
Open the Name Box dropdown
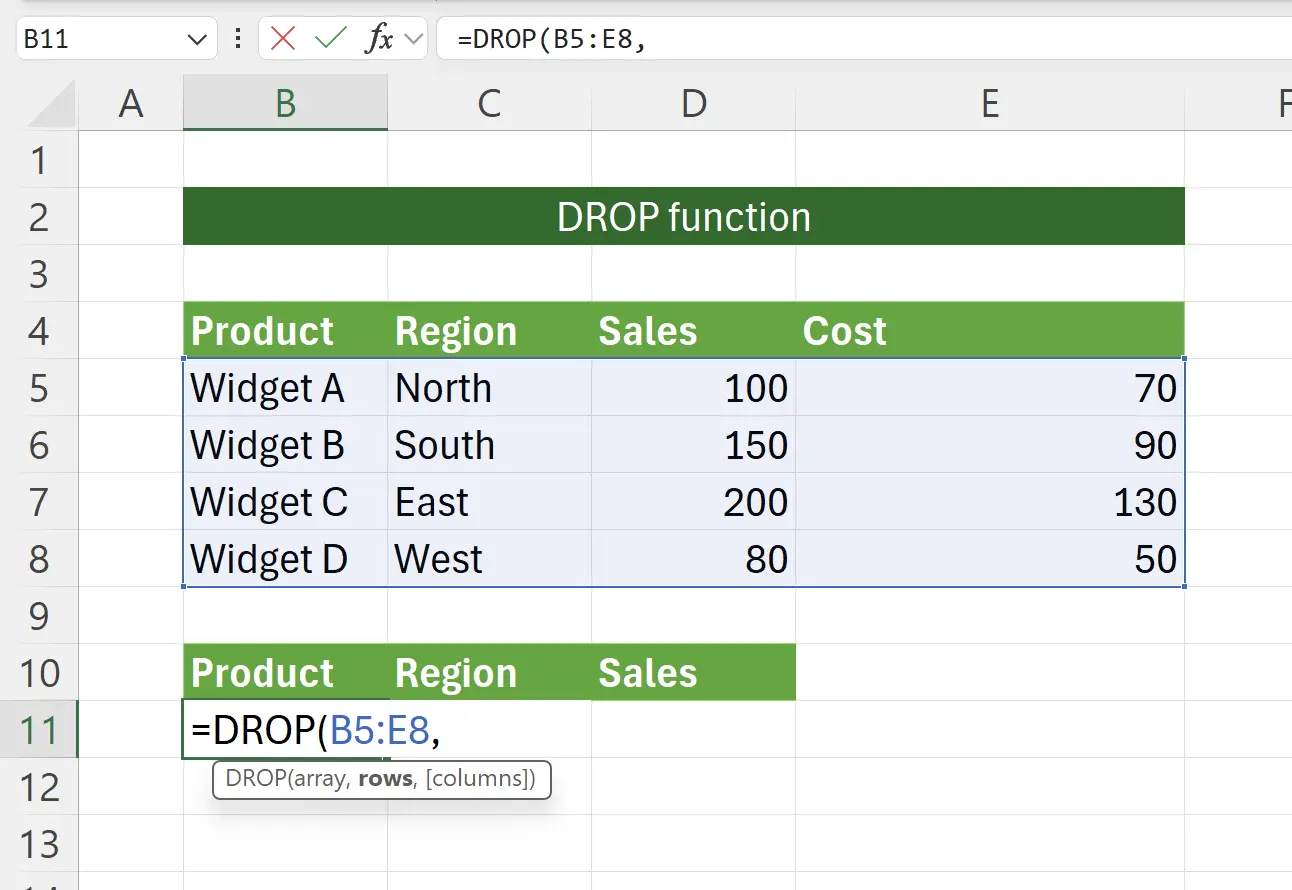pos(196,39)
